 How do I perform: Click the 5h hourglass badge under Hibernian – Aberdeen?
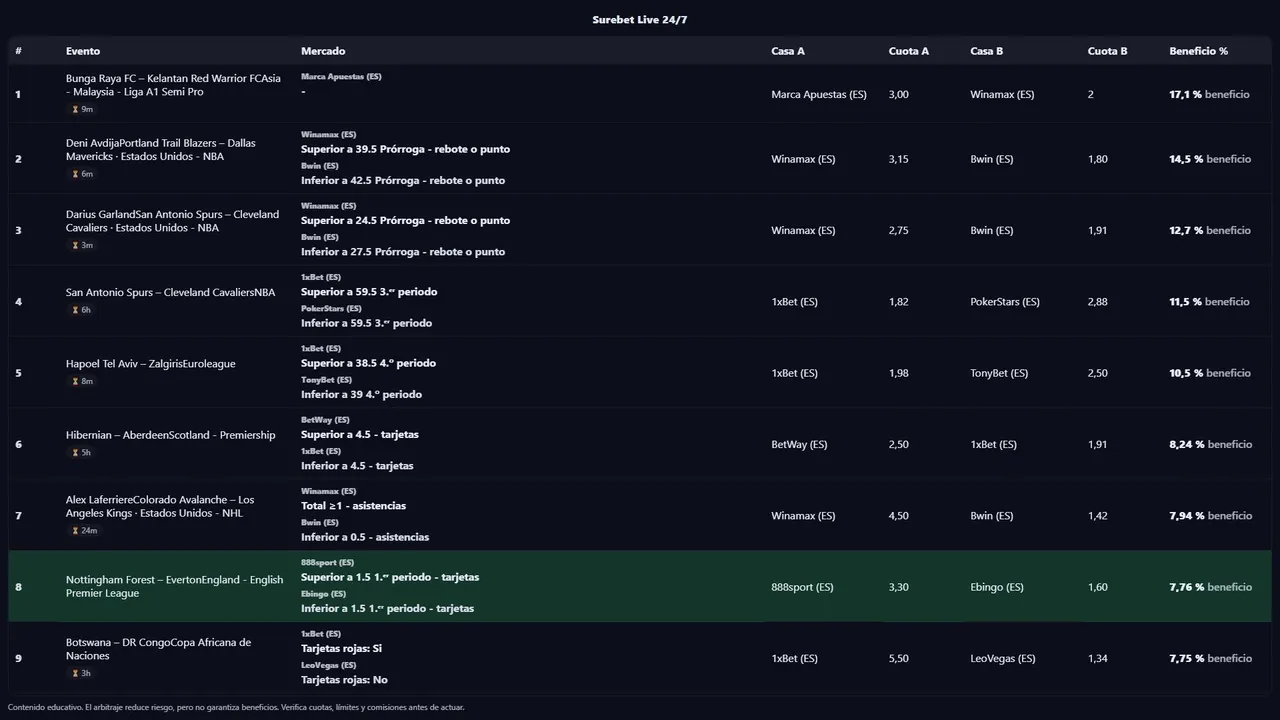tap(81, 452)
